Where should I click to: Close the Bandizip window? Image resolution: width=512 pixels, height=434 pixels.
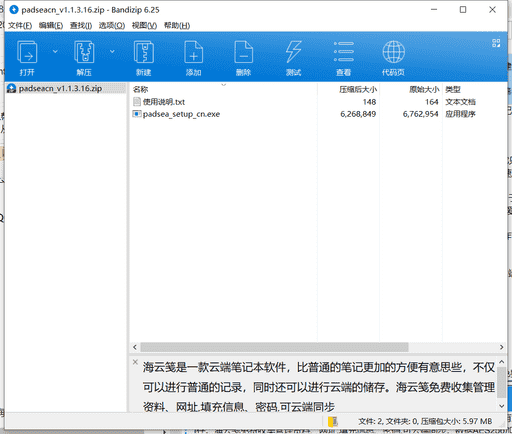pos(492,10)
